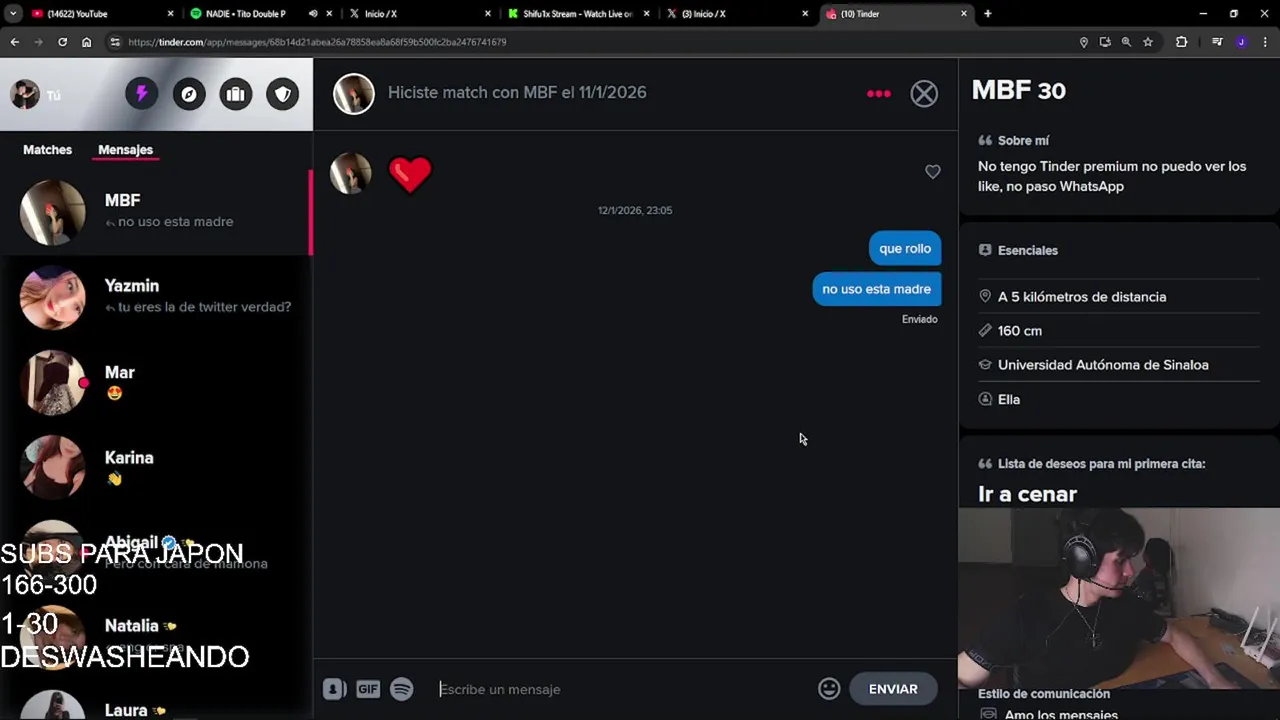The height and width of the screenshot is (720, 1280).
Task: Open the emoji picker
Action: (829, 689)
